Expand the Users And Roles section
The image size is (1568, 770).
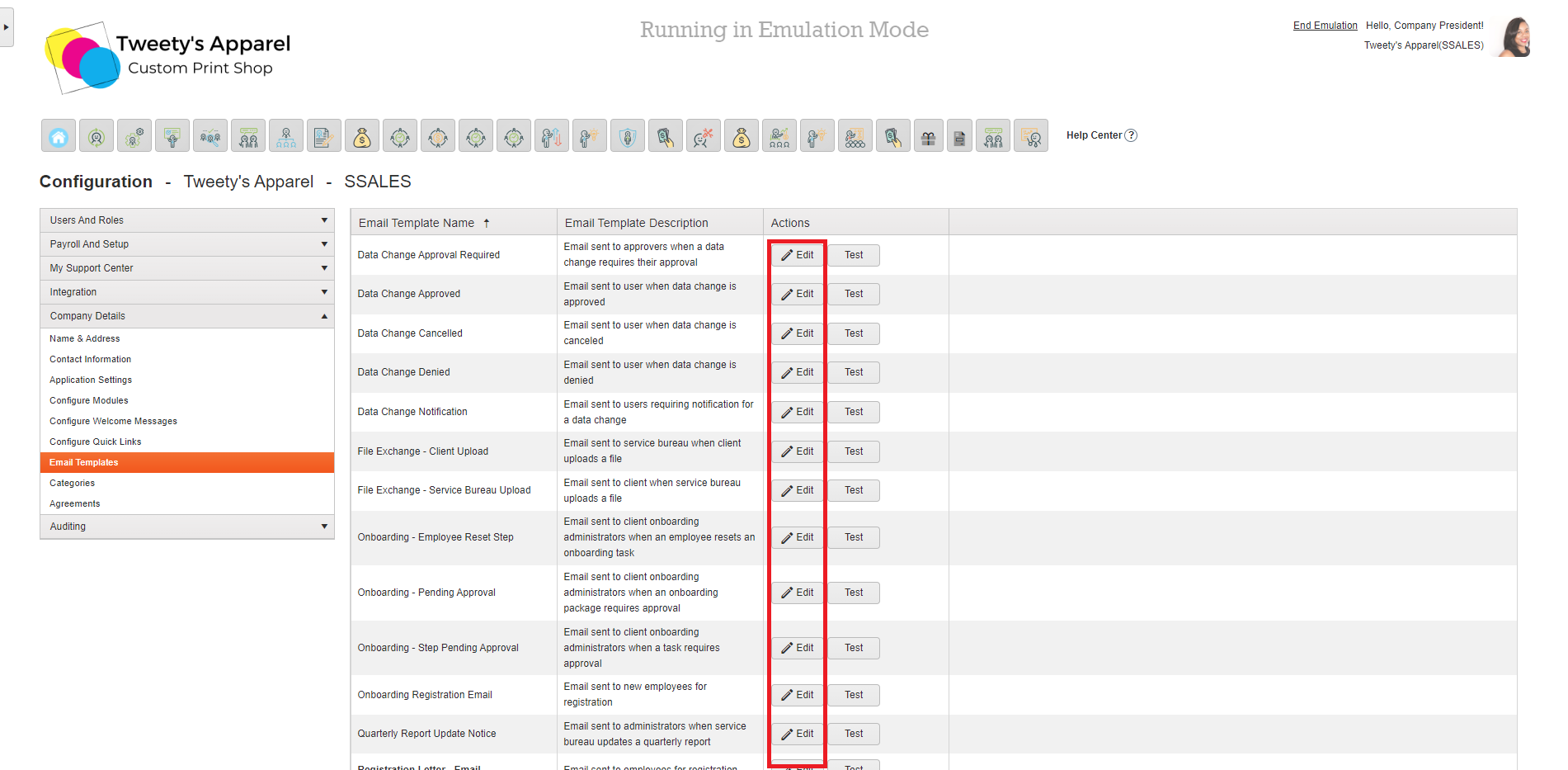187,220
